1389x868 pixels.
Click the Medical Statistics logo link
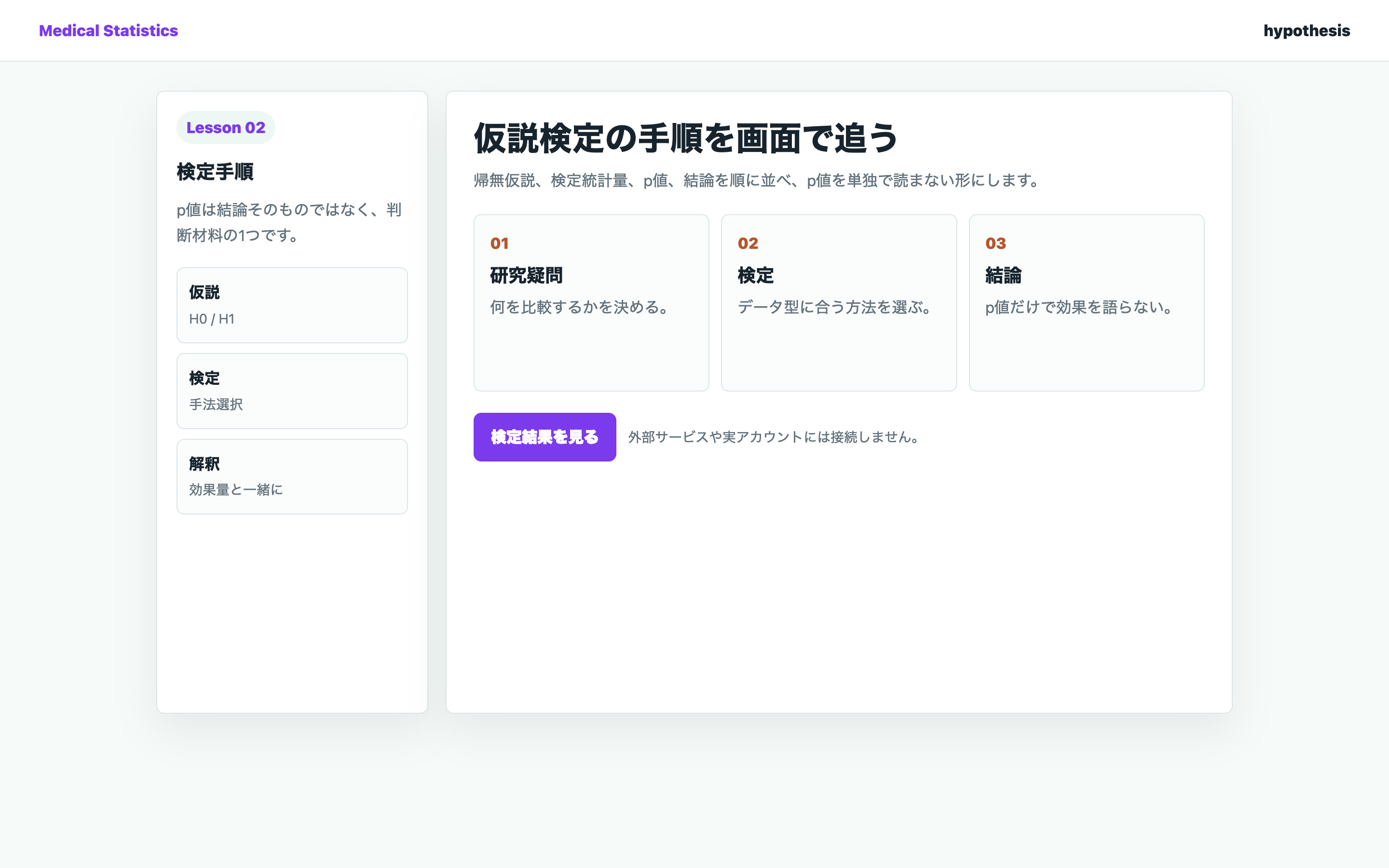click(109, 30)
